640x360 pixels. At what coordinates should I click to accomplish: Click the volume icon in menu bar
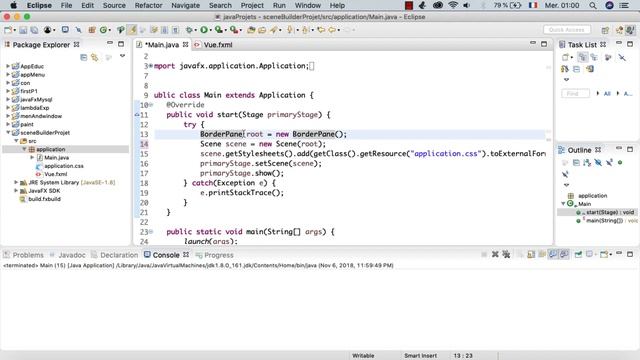click(467, 5)
